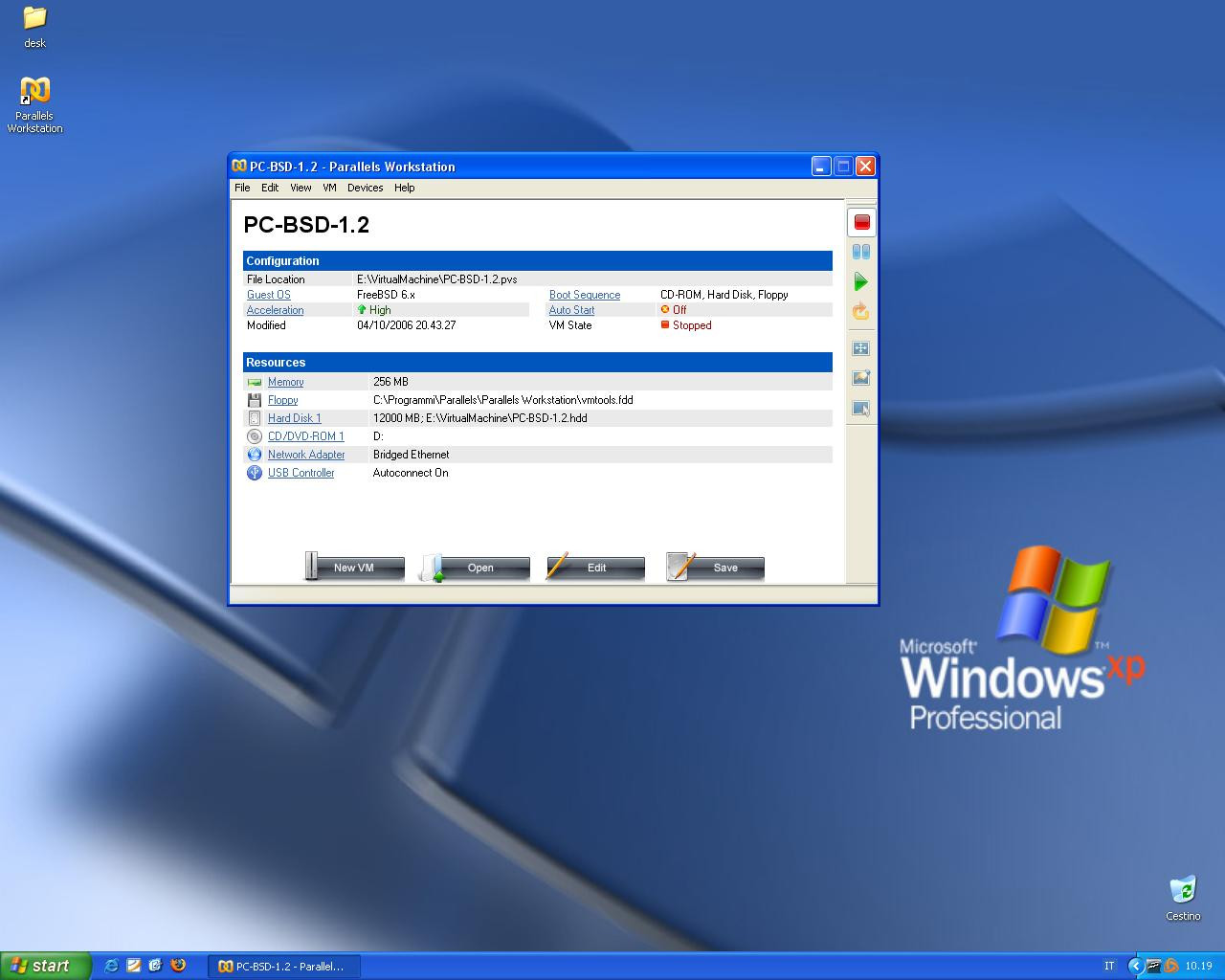This screenshot has height=980, width=1225.
Task: Click the blue Pause VM toolbar icon
Action: coord(861,252)
